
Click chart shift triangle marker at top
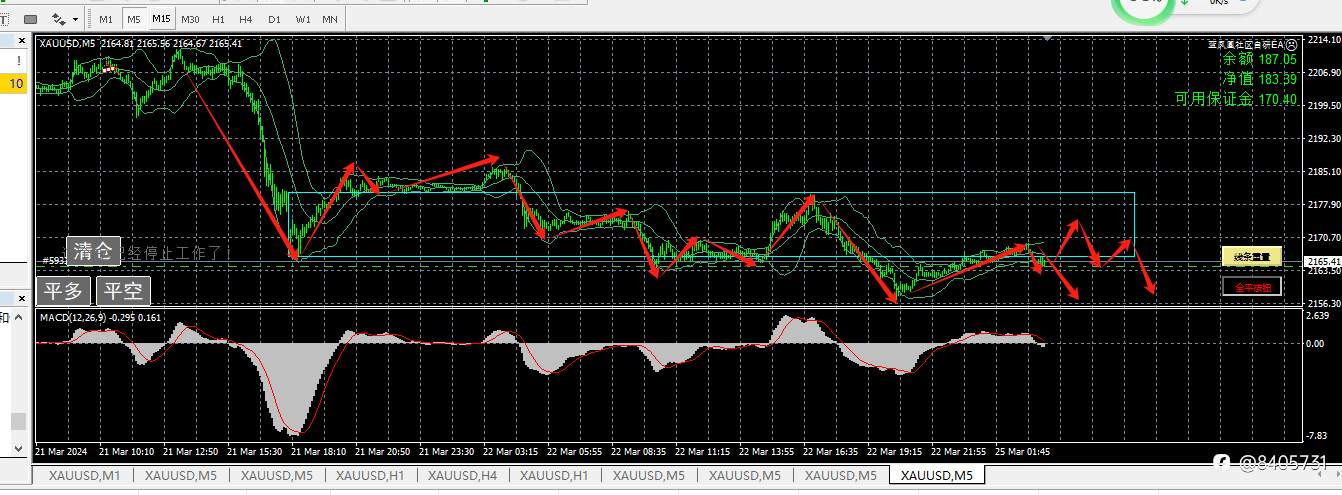(x=1047, y=40)
